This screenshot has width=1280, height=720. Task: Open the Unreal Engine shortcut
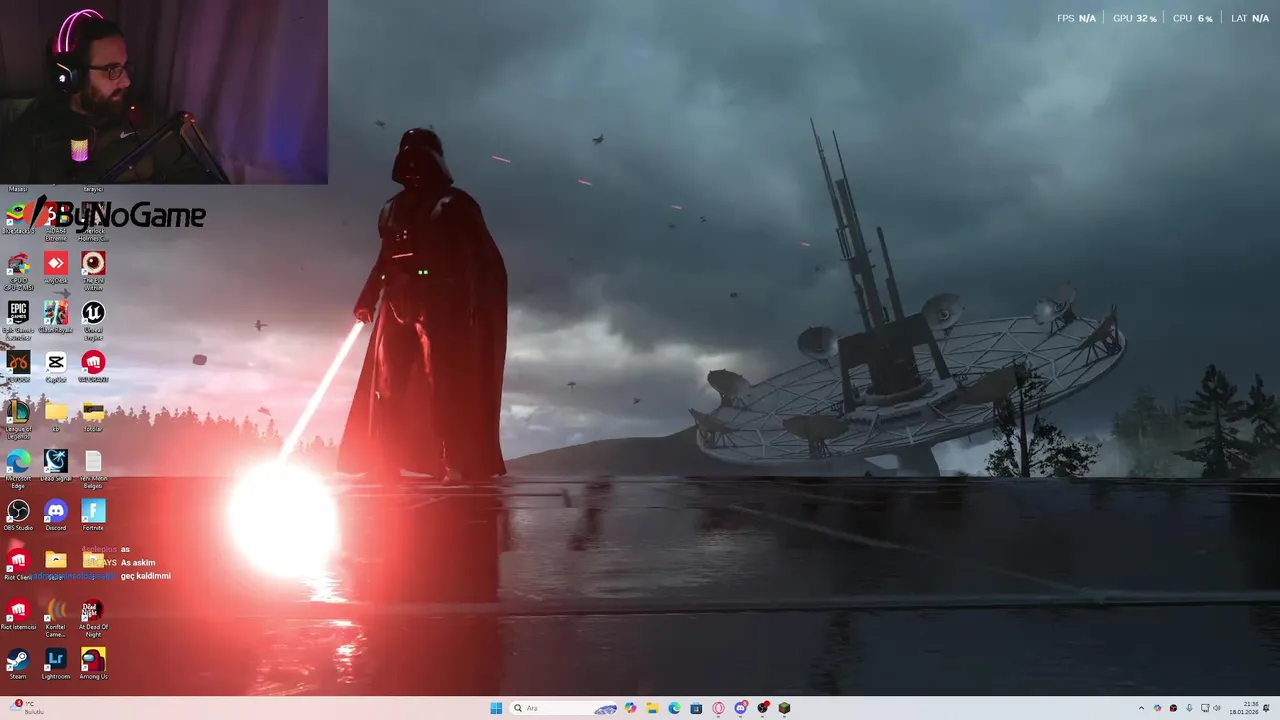[93, 320]
